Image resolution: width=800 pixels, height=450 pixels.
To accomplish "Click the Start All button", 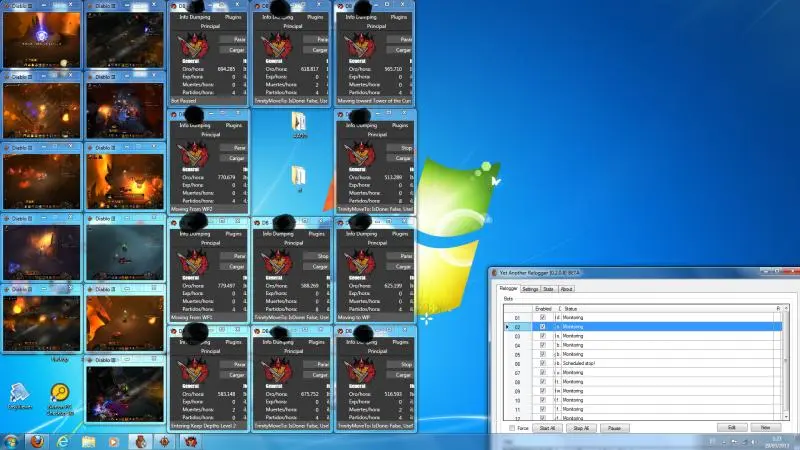I will pyautogui.click(x=547, y=428).
